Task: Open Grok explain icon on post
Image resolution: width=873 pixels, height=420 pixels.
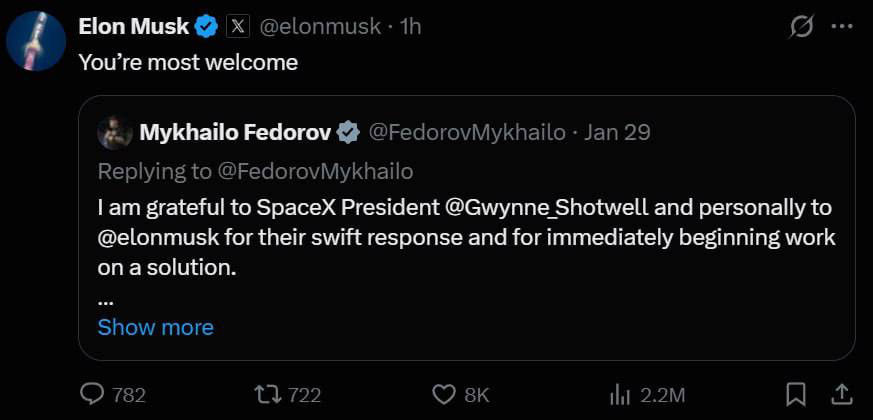Action: click(801, 27)
